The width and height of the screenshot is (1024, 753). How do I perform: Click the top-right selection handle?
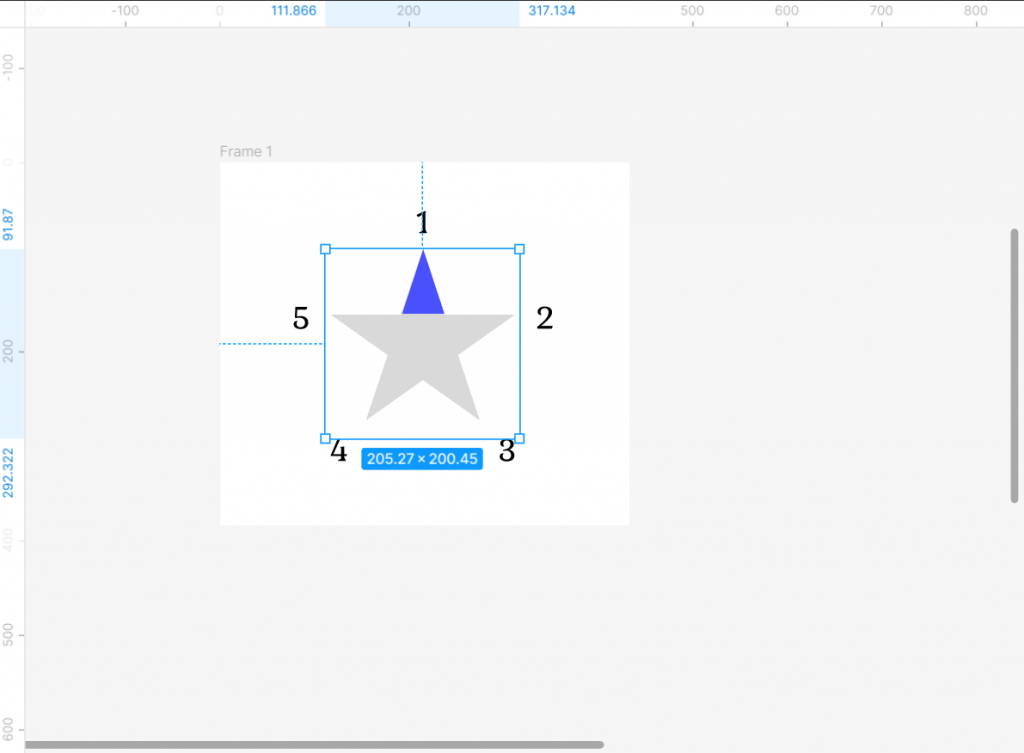point(519,249)
